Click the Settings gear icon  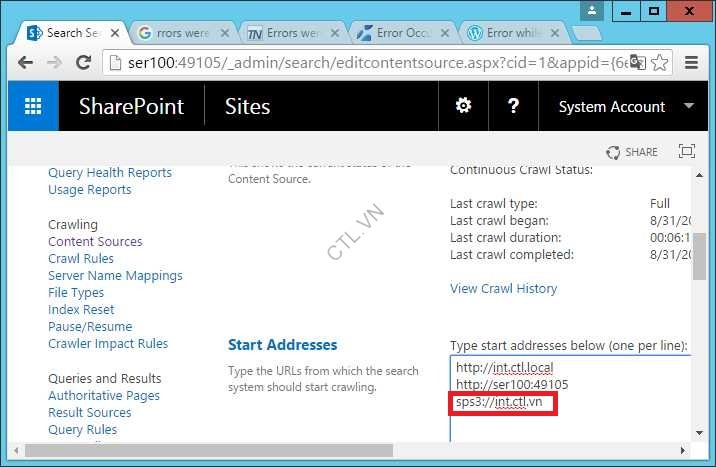[x=463, y=106]
